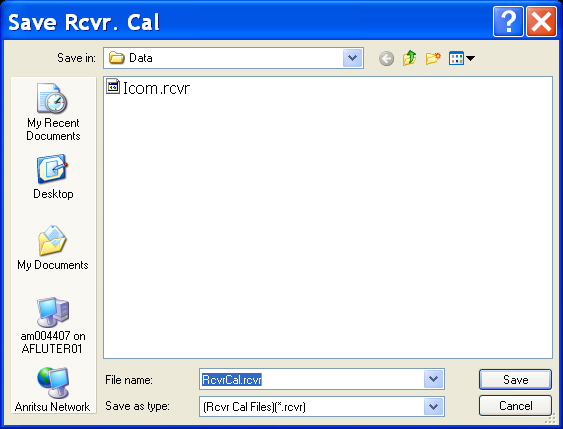Screen dimensions: 563x429
Task: Open the Anritsu Network location
Action: tap(52, 390)
